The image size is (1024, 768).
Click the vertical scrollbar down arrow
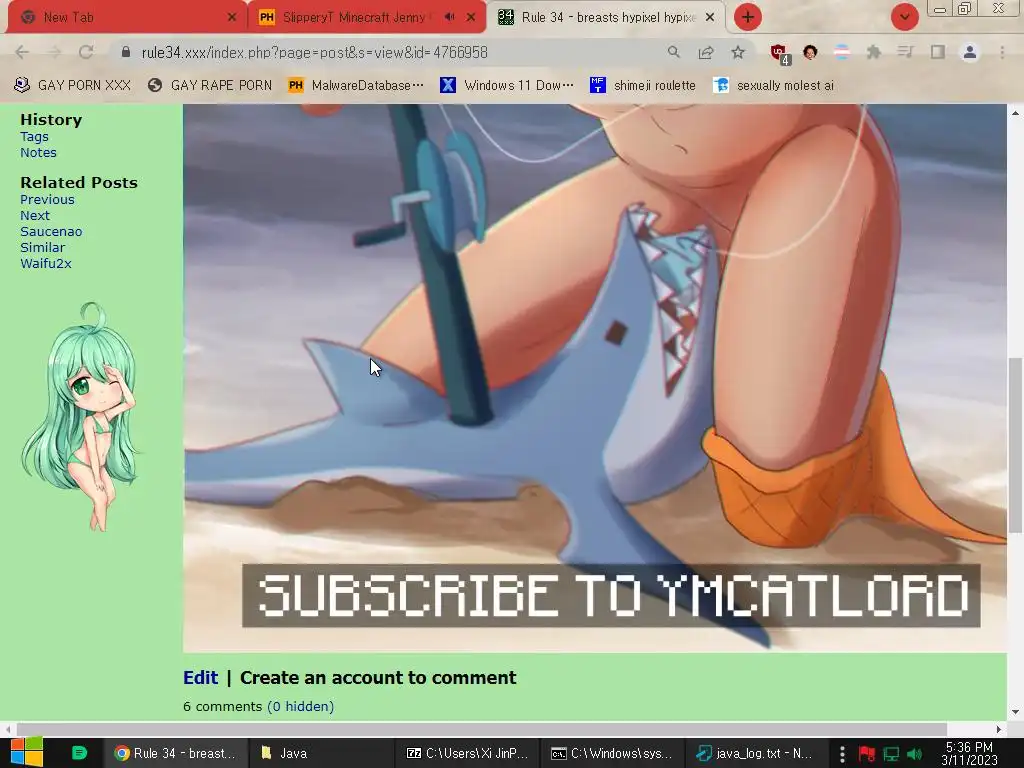point(1015,712)
